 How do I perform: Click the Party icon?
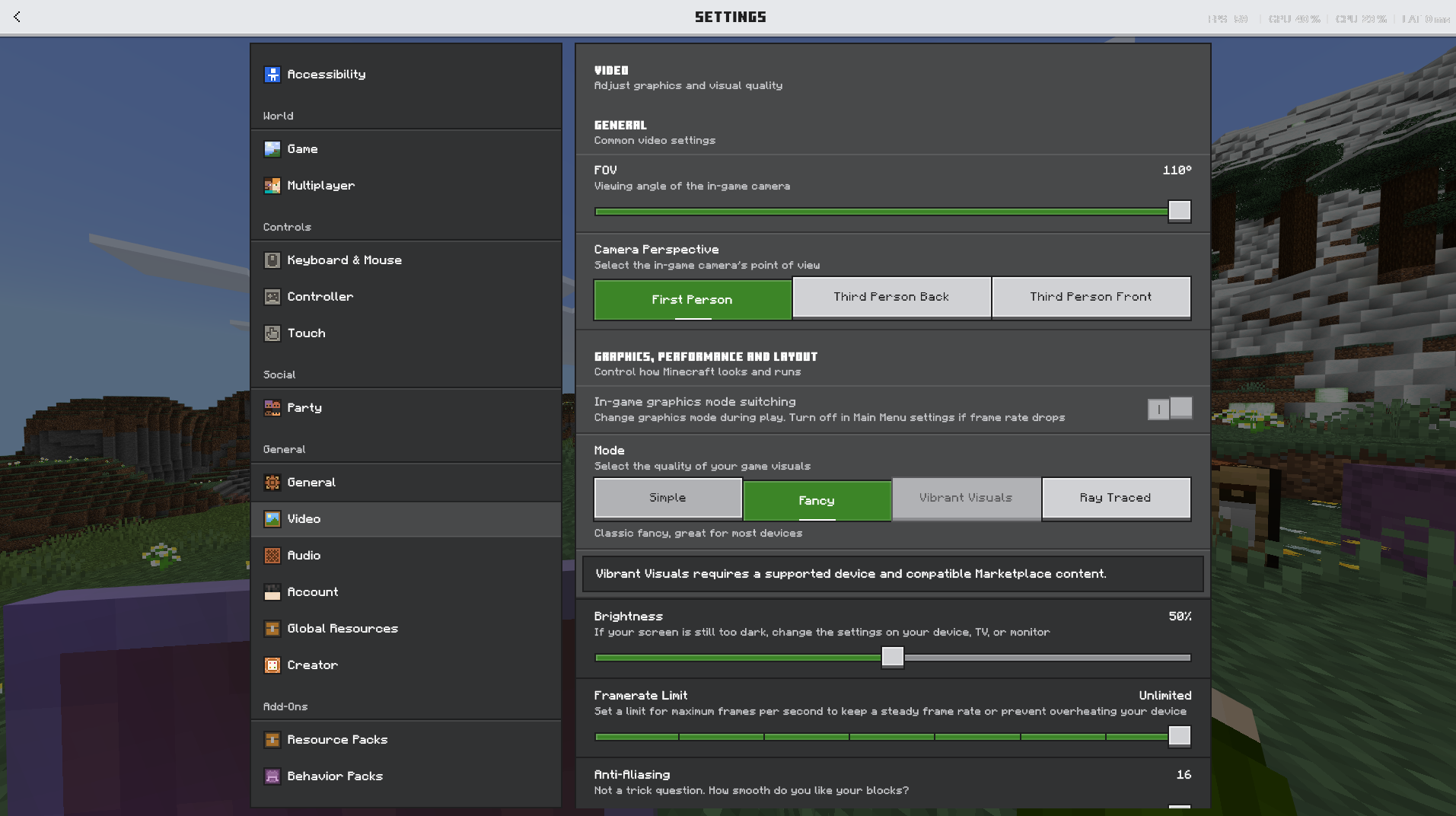tap(272, 408)
